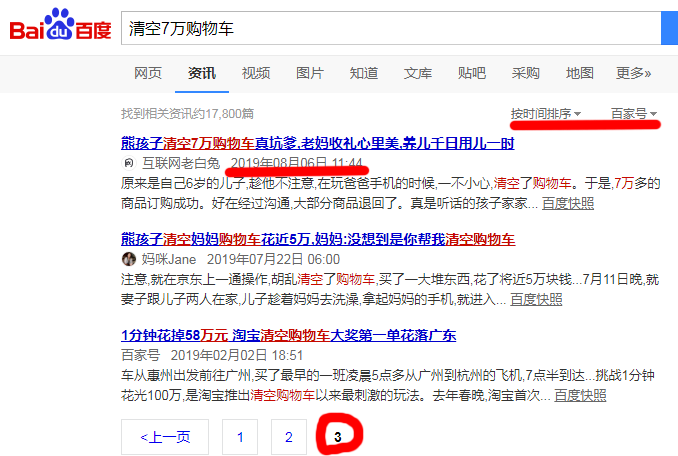Jump to results page 1
678x456 pixels.
pyautogui.click(x=240, y=437)
